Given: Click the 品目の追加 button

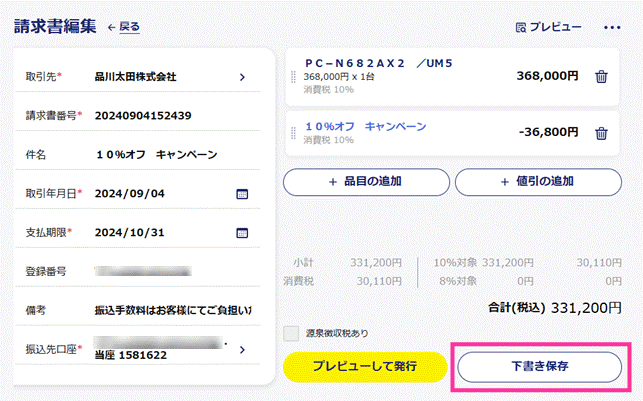Looking at the screenshot, I should pos(366,182).
